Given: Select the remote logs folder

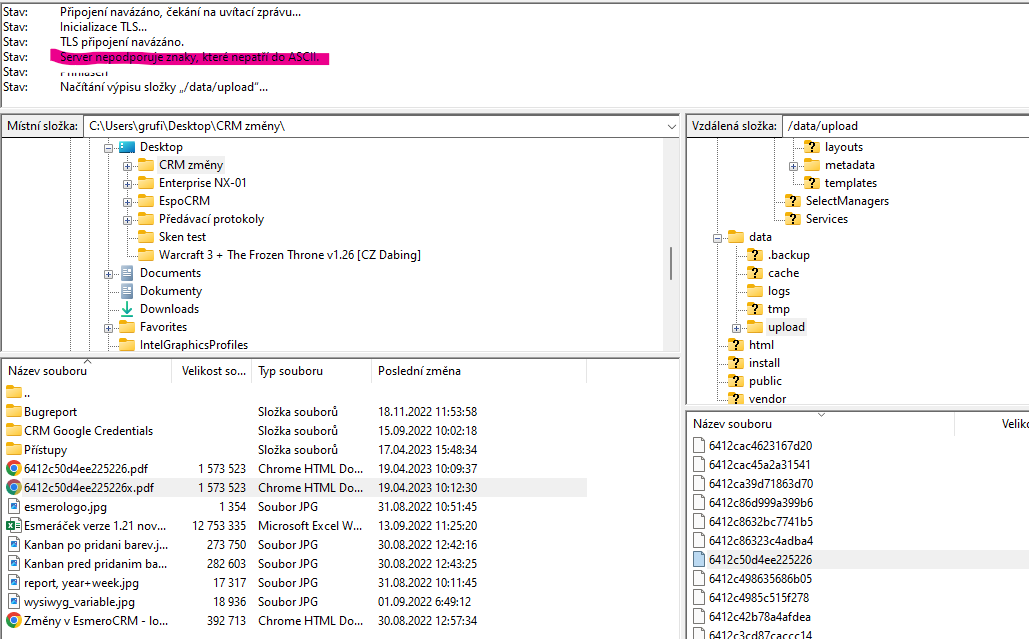Looking at the screenshot, I should point(778,291).
